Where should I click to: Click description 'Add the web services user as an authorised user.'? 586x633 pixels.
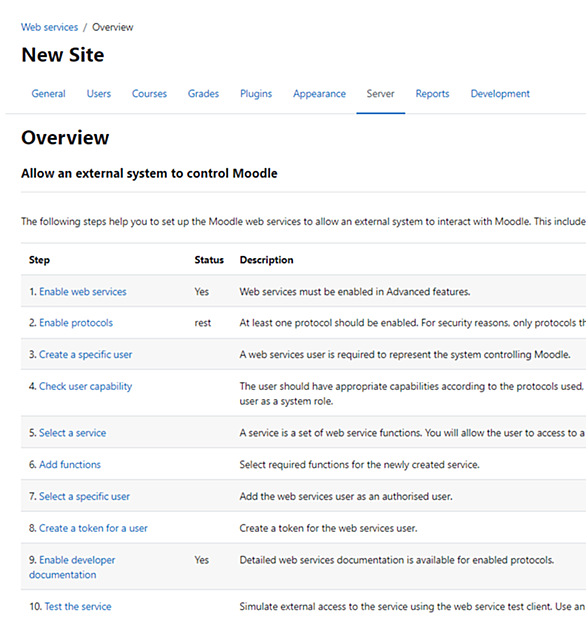point(346,497)
